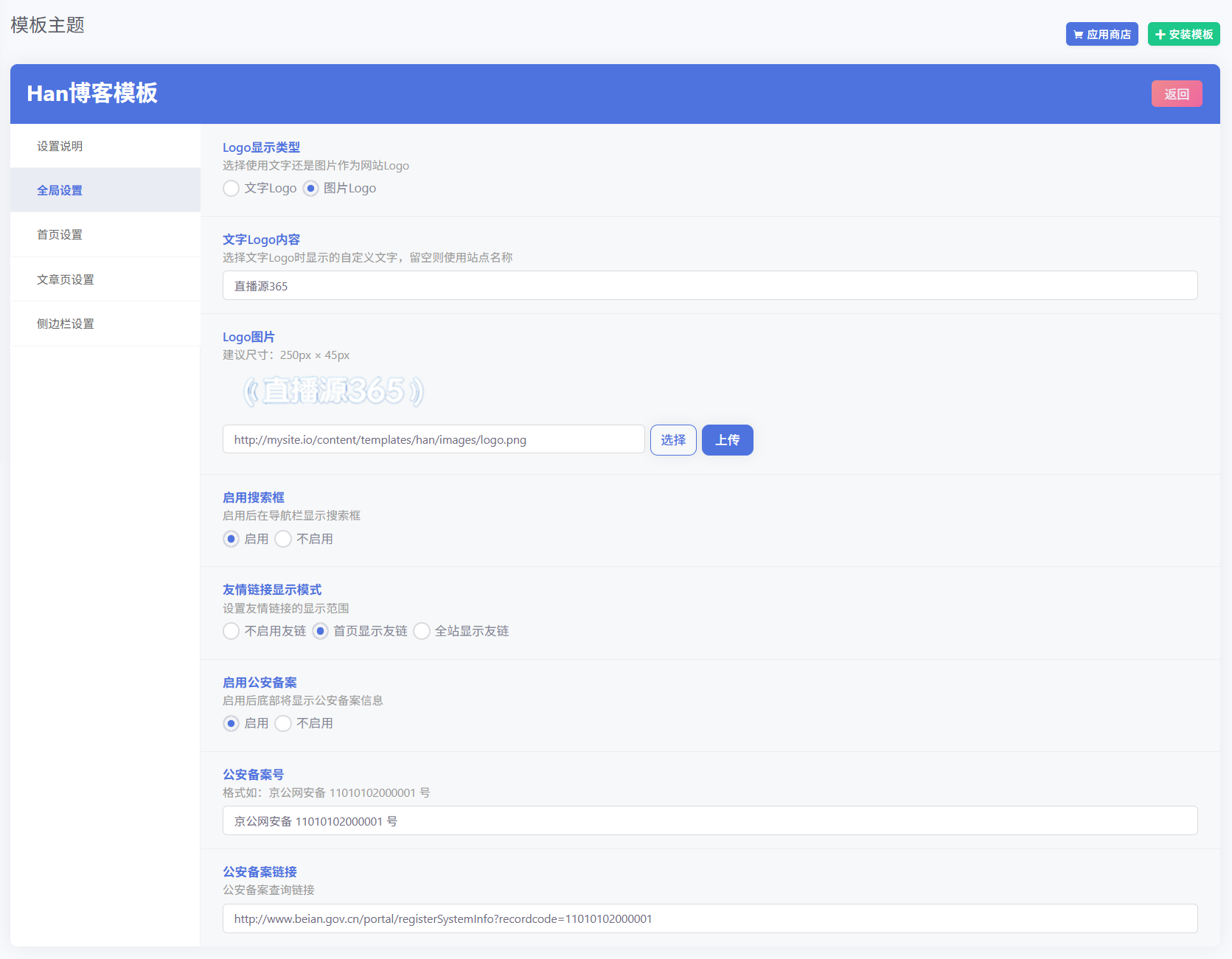
Task: Go to the 侧边栏设置 tab
Action: point(105,324)
